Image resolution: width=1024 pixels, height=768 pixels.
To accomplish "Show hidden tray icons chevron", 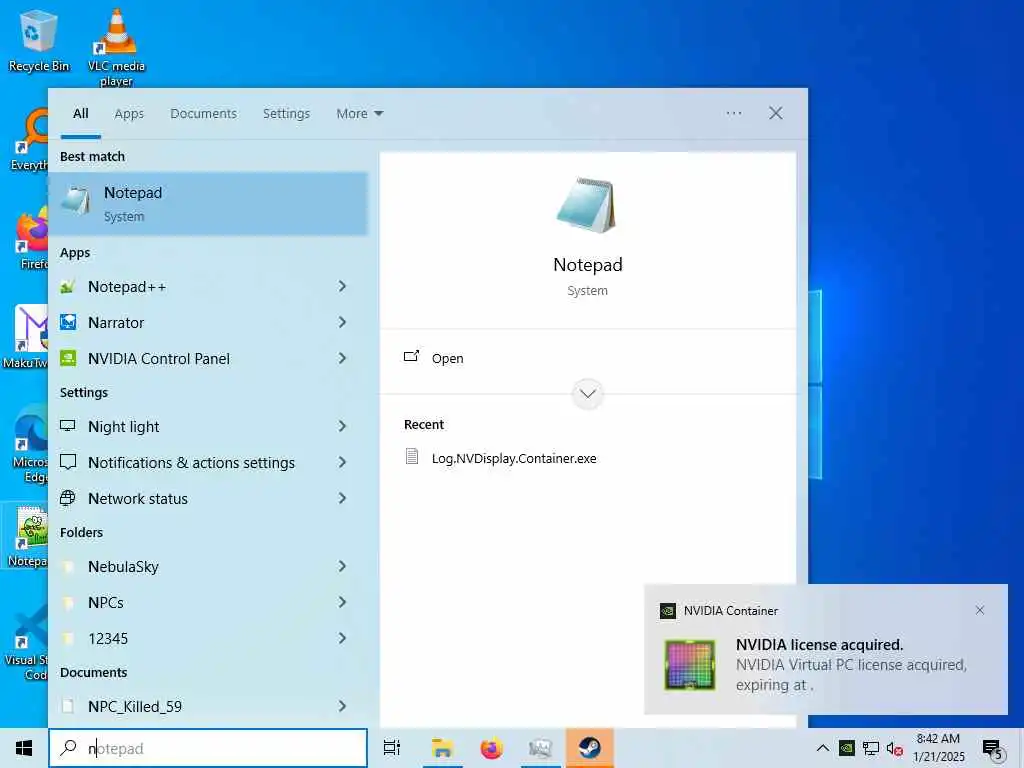I will point(823,748).
